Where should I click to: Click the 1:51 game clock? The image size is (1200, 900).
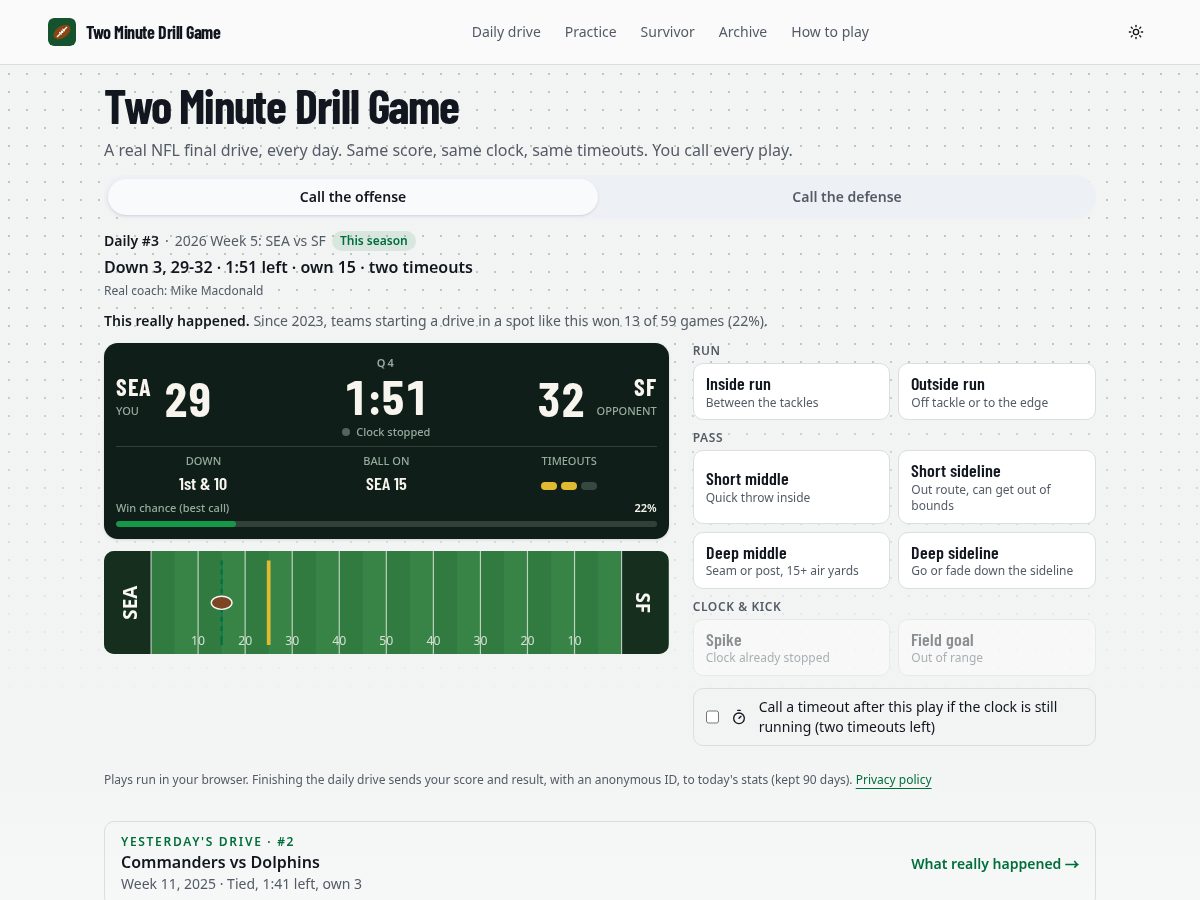tap(386, 398)
